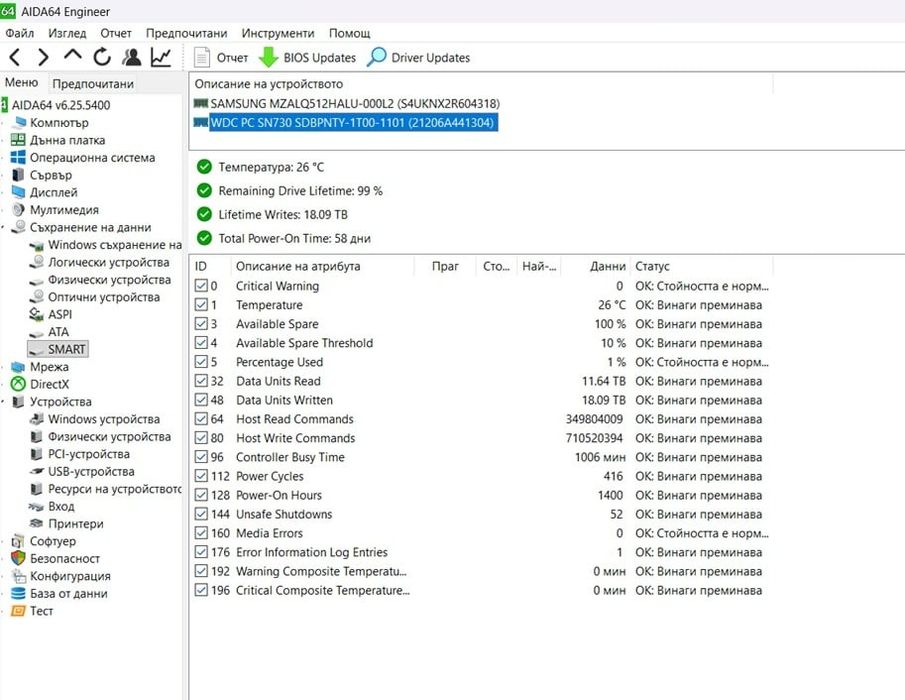Toggle the Media Errors checkbox
Image resolution: width=905 pixels, height=700 pixels.
click(x=201, y=533)
